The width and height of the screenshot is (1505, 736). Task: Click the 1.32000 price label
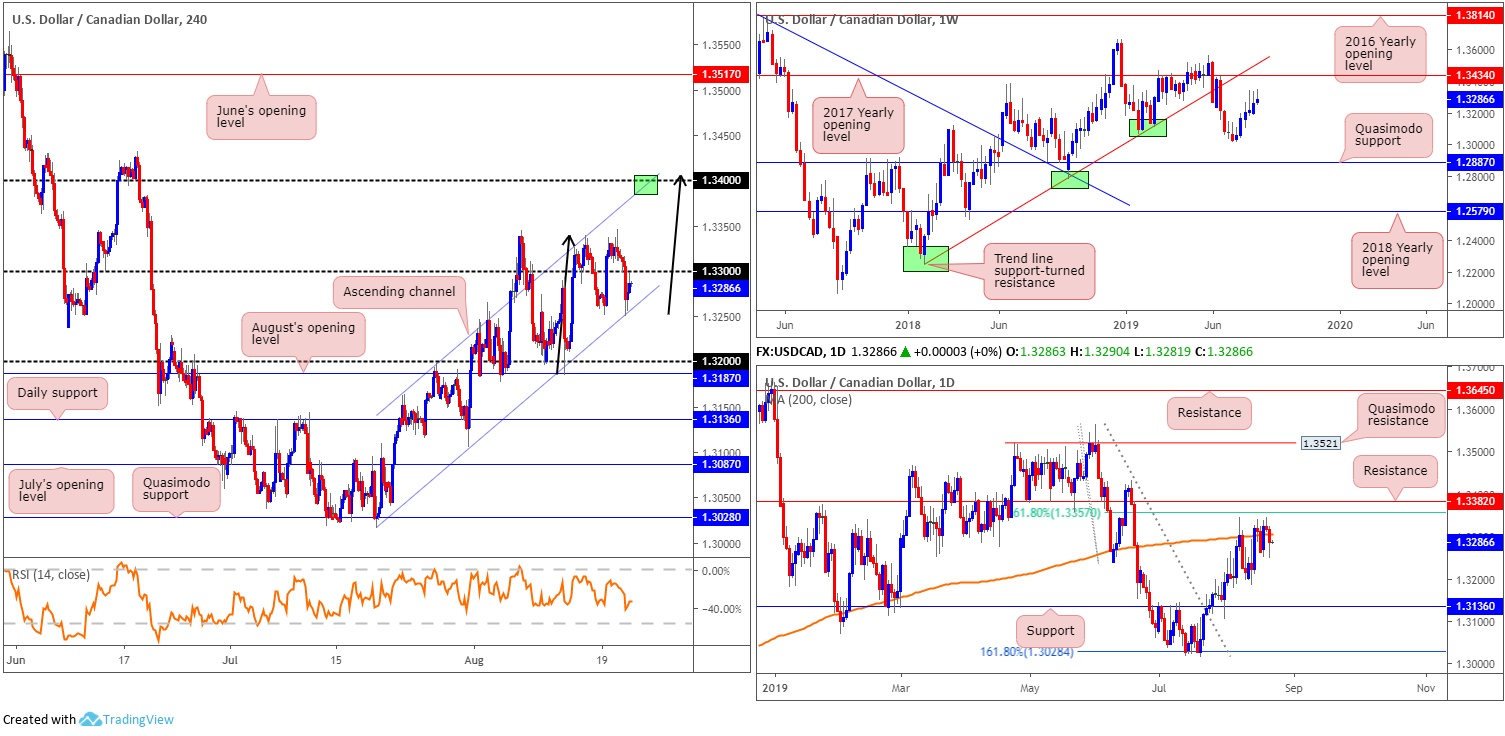[723, 361]
